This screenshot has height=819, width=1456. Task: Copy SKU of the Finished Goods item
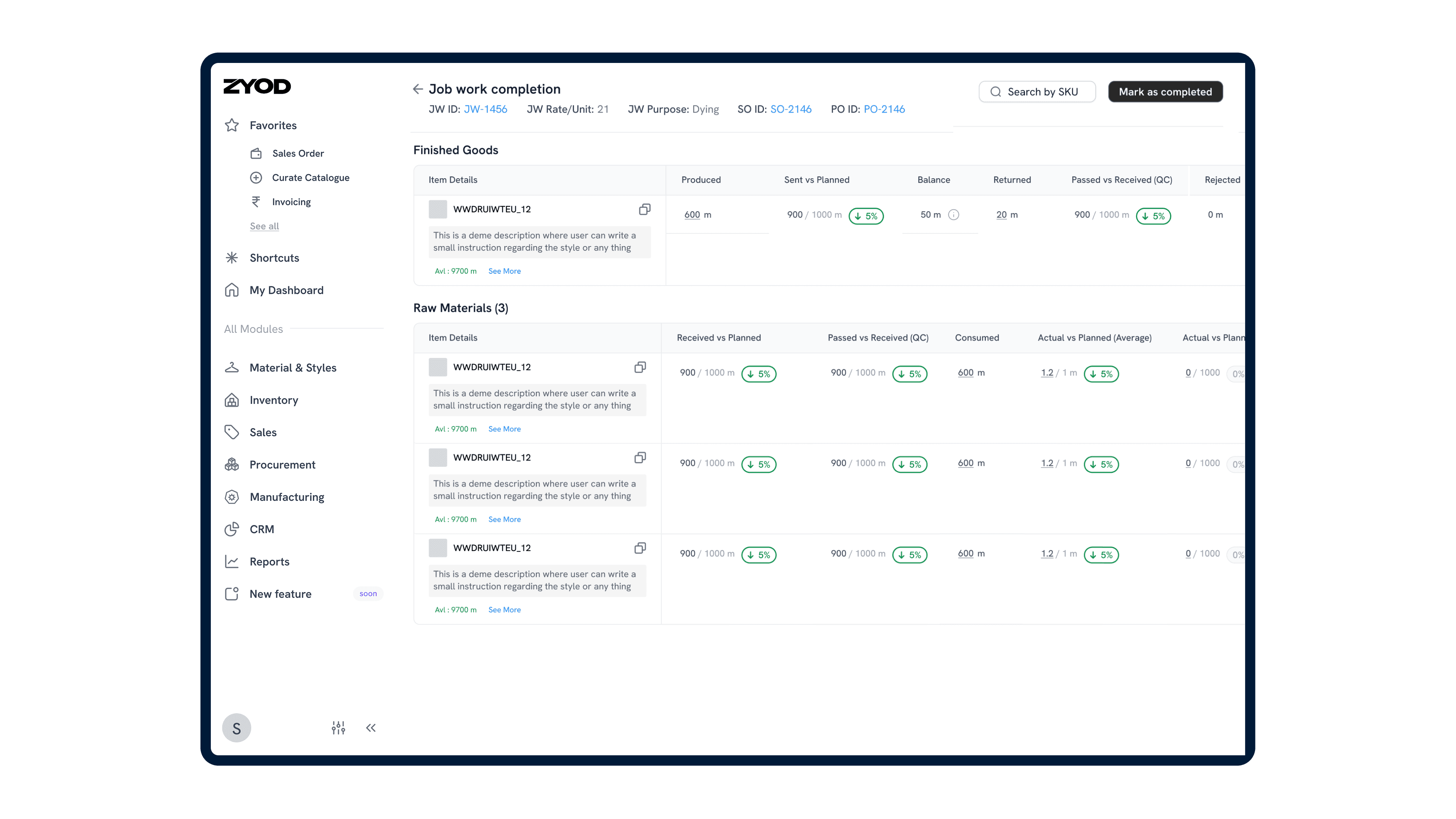(x=644, y=209)
